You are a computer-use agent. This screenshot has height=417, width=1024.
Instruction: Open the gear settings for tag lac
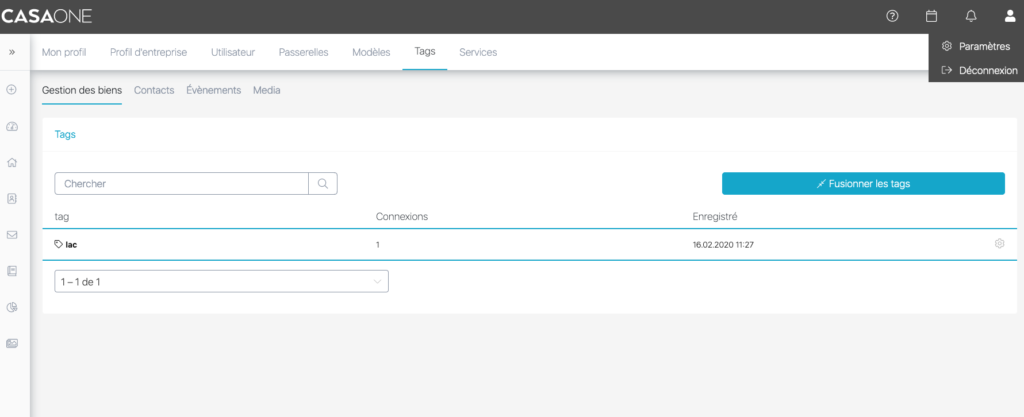pos(998,244)
